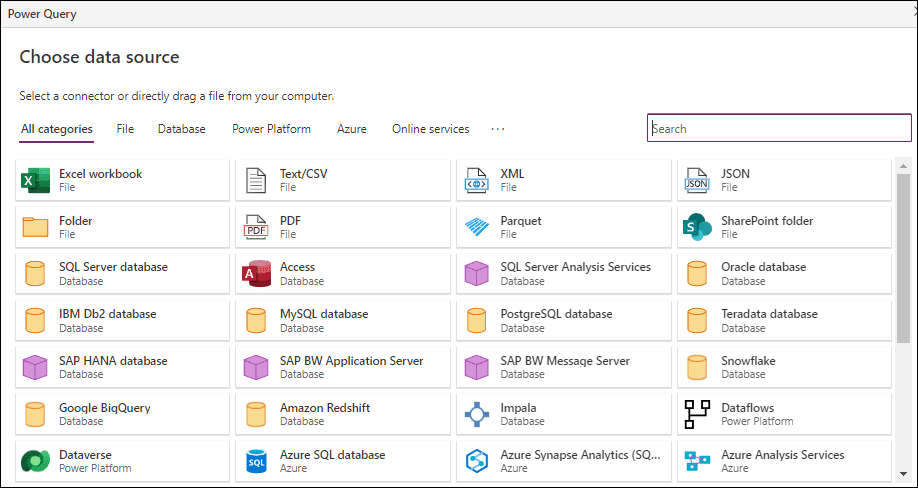Pick the Snowflake cylinder icon
This screenshot has width=918, height=488.
click(697, 367)
